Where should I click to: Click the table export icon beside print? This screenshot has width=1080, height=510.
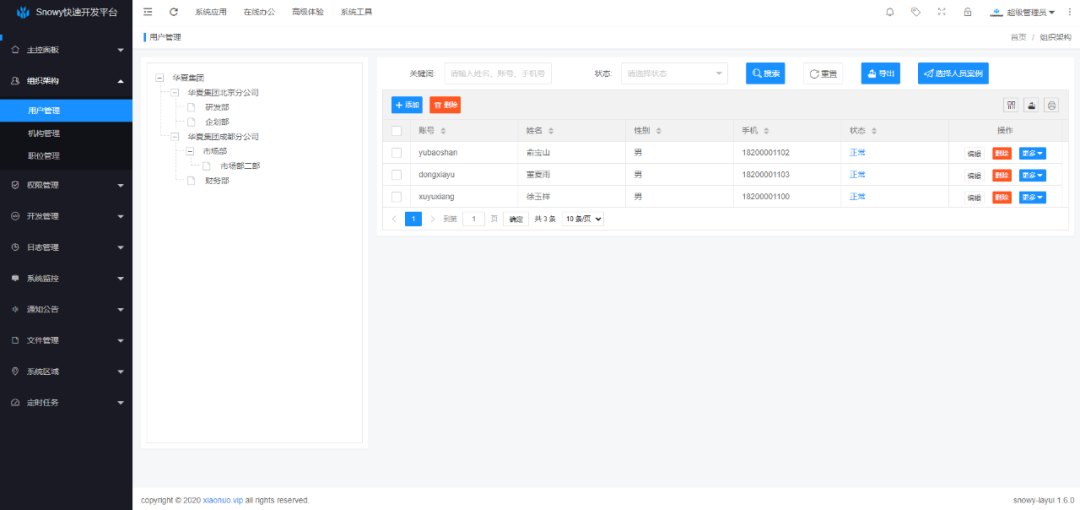click(x=1031, y=105)
